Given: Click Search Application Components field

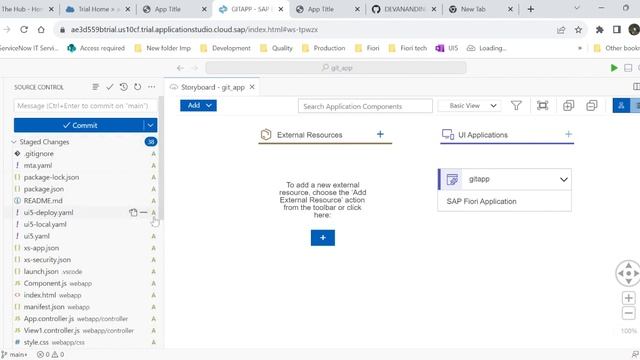Looking at the screenshot, I should [365, 106].
